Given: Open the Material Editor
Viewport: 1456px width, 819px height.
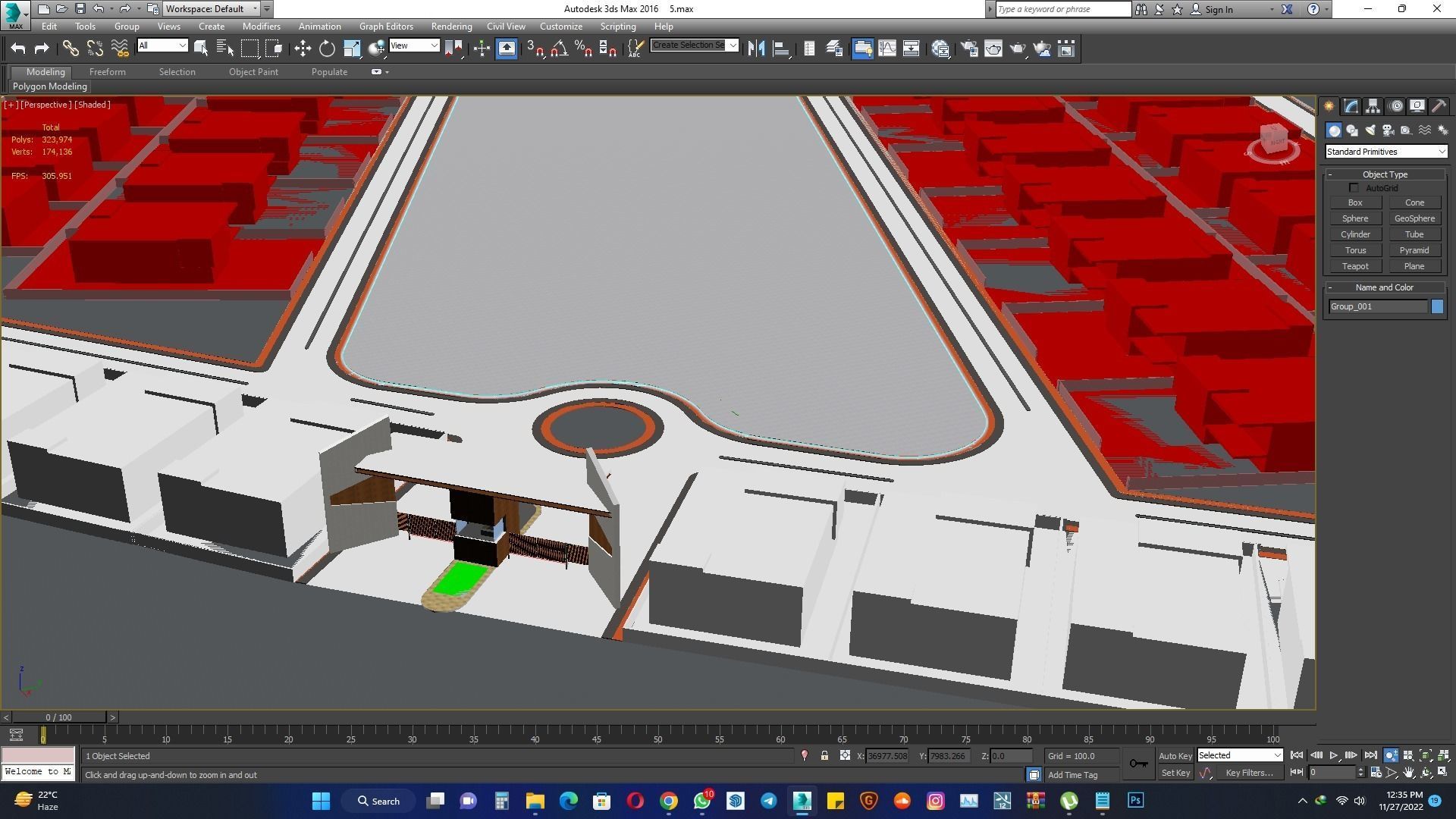Looking at the screenshot, I should coord(940,48).
